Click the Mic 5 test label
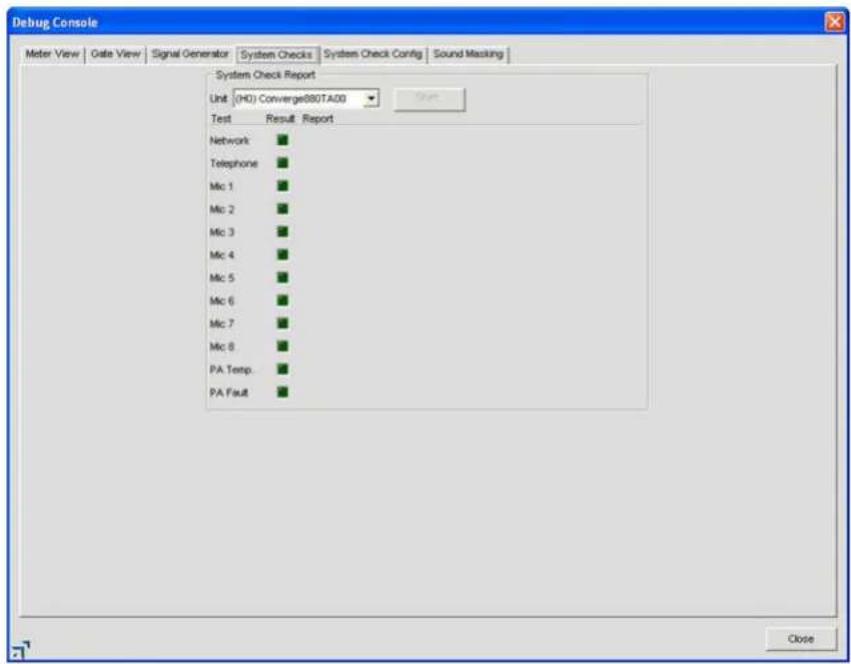851x664 pixels. [x=221, y=277]
